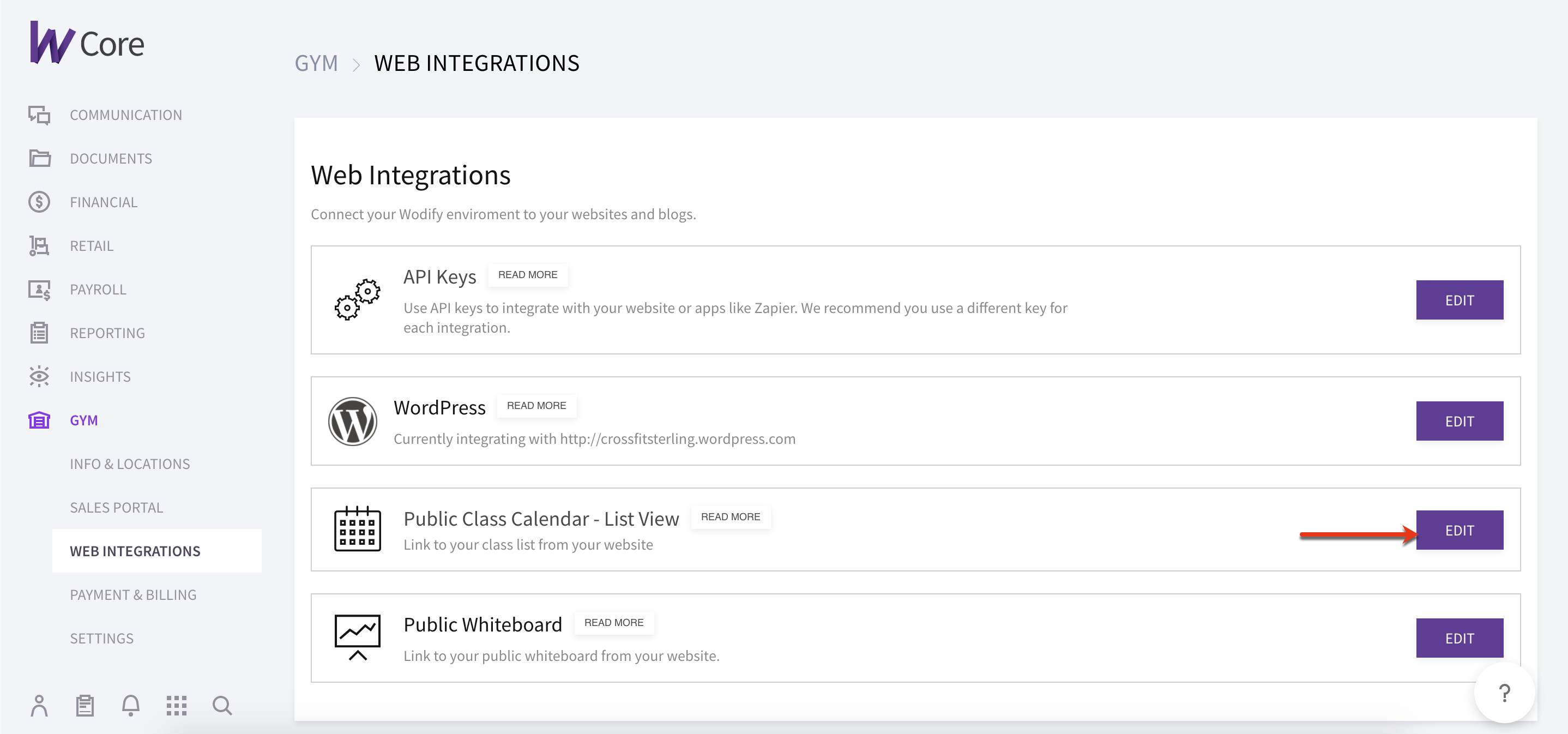The image size is (1568, 734).
Task: Open the Communication menu
Action: tap(125, 115)
